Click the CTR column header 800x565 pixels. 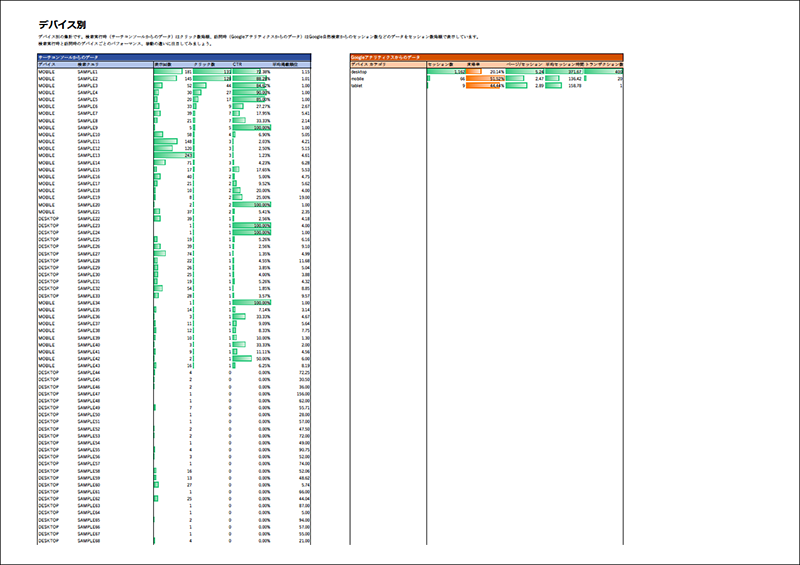[237, 65]
